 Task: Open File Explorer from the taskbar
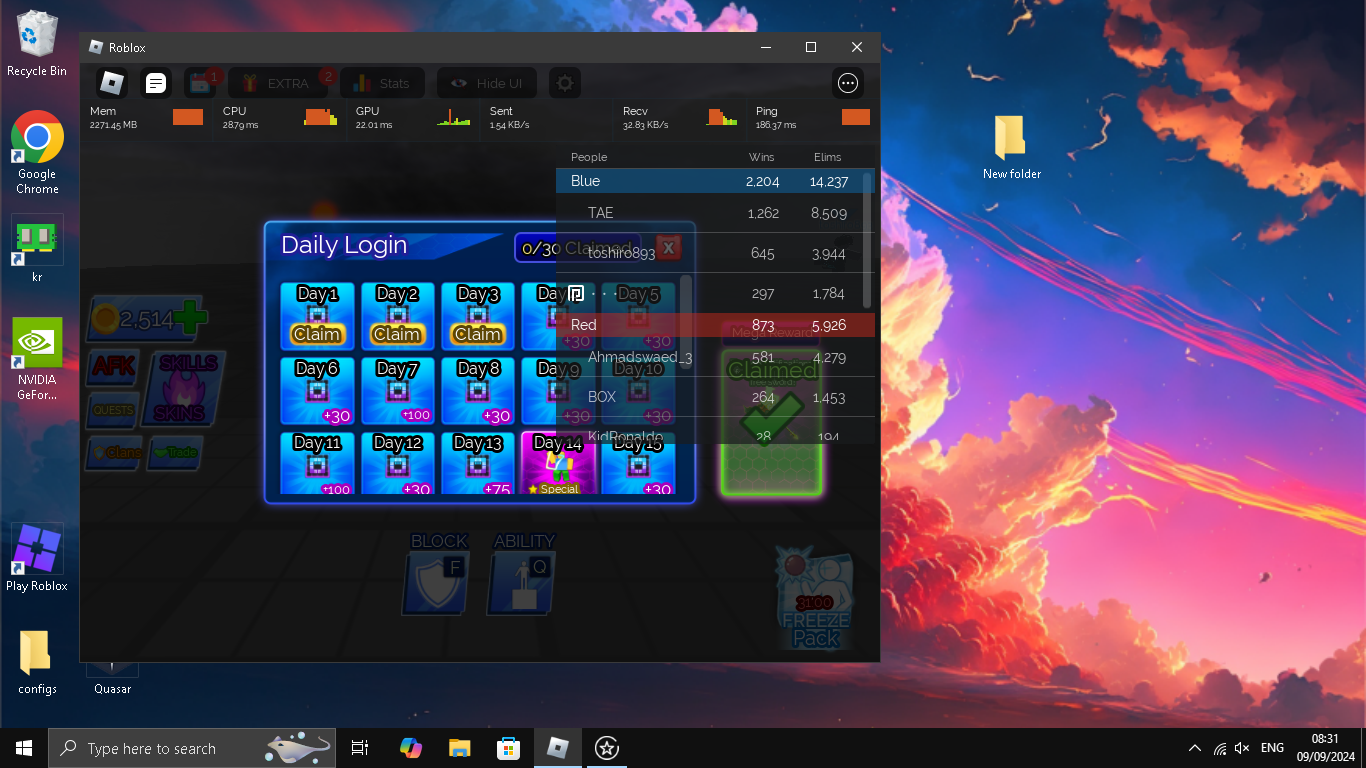[459, 748]
